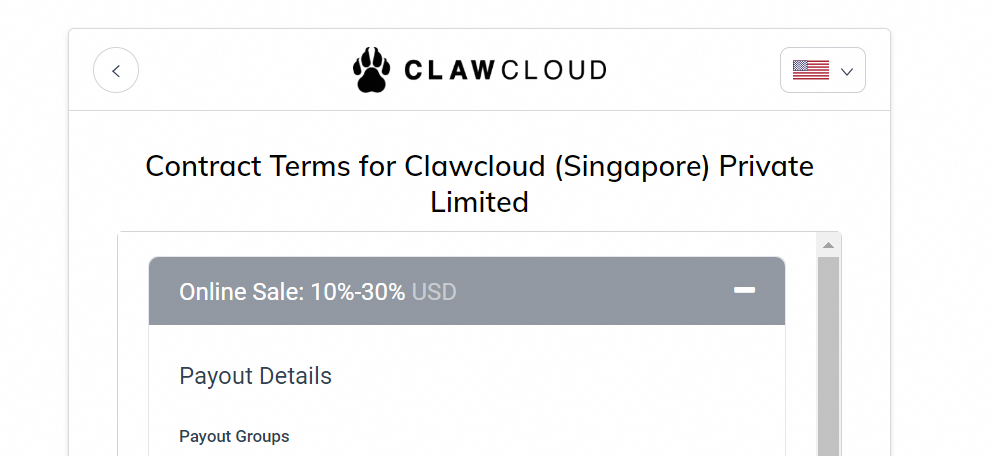Collapse section using the minus icon
The width and height of the screenshot is (992, 456).
pyautogui.click(x=744, y=290)
